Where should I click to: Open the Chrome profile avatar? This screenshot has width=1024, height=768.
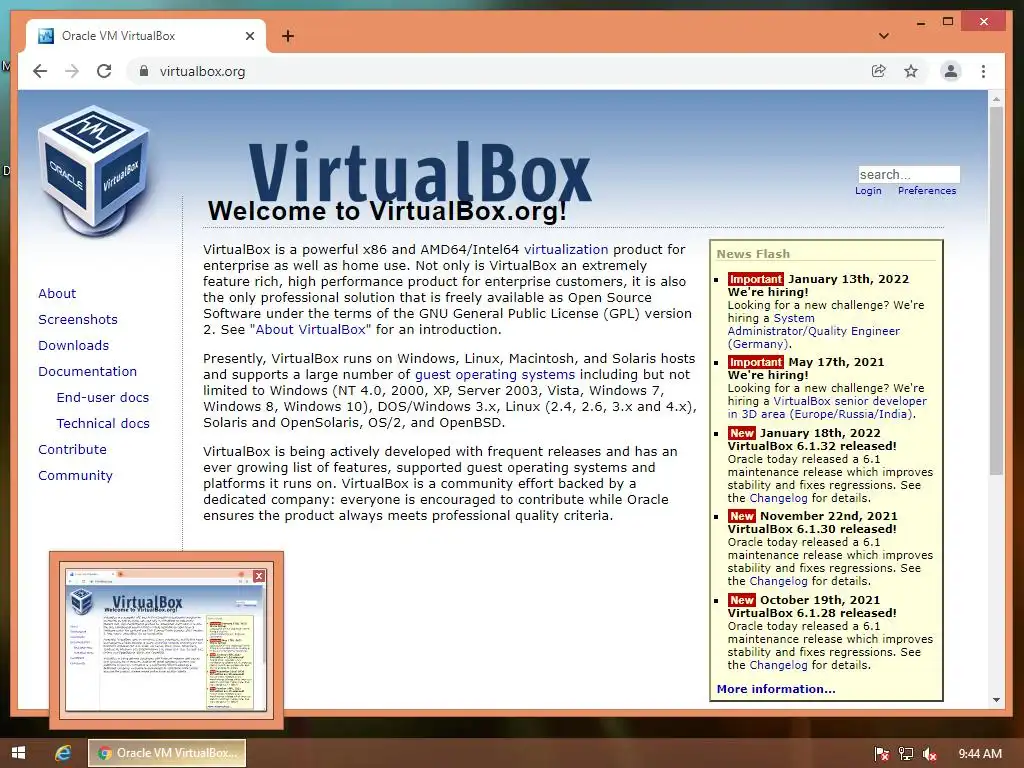click(x=951, y=71)
